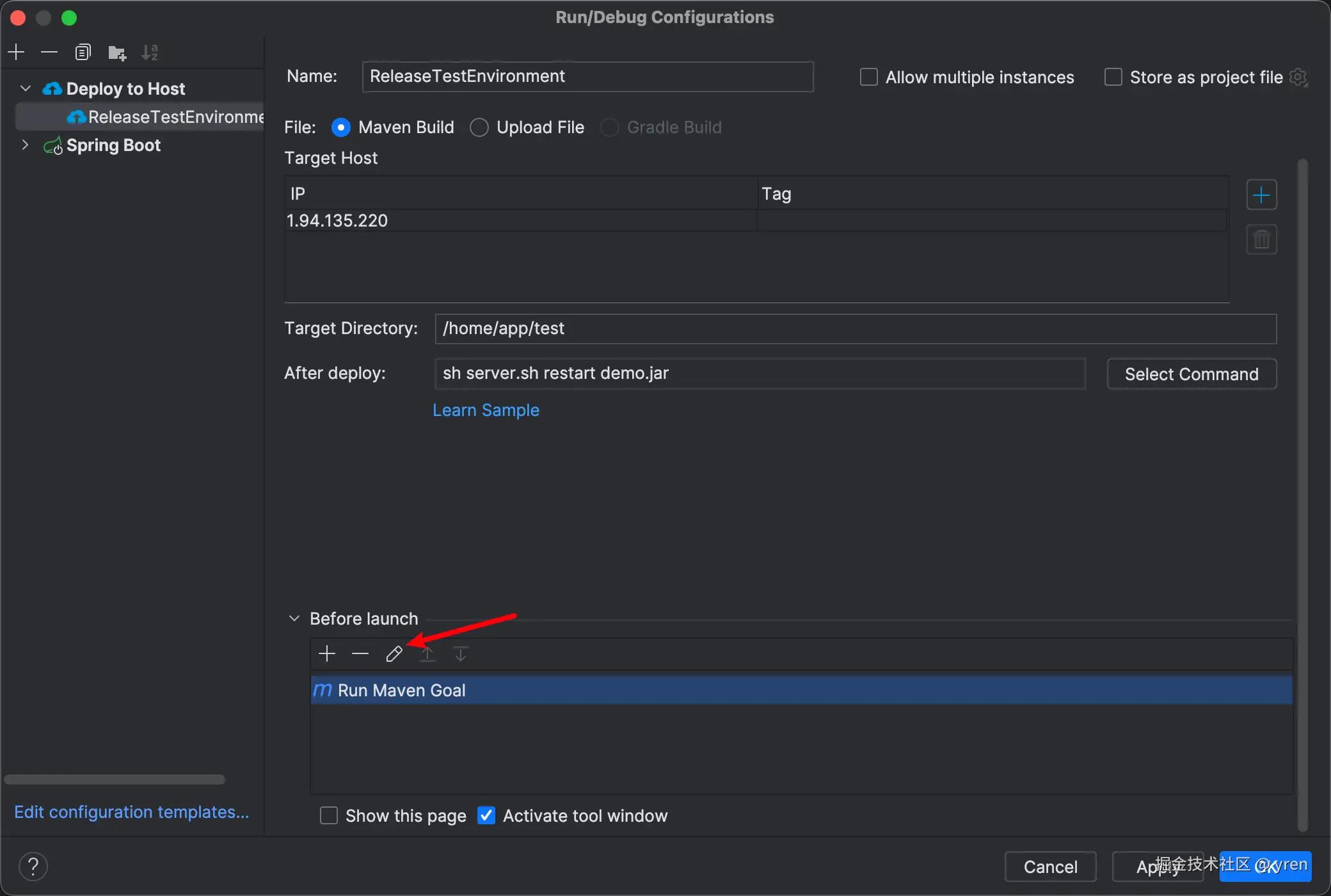Screen dimensions: 1331x896
Task: Click the save to new folder icon
Action: (x=116, y=52)
